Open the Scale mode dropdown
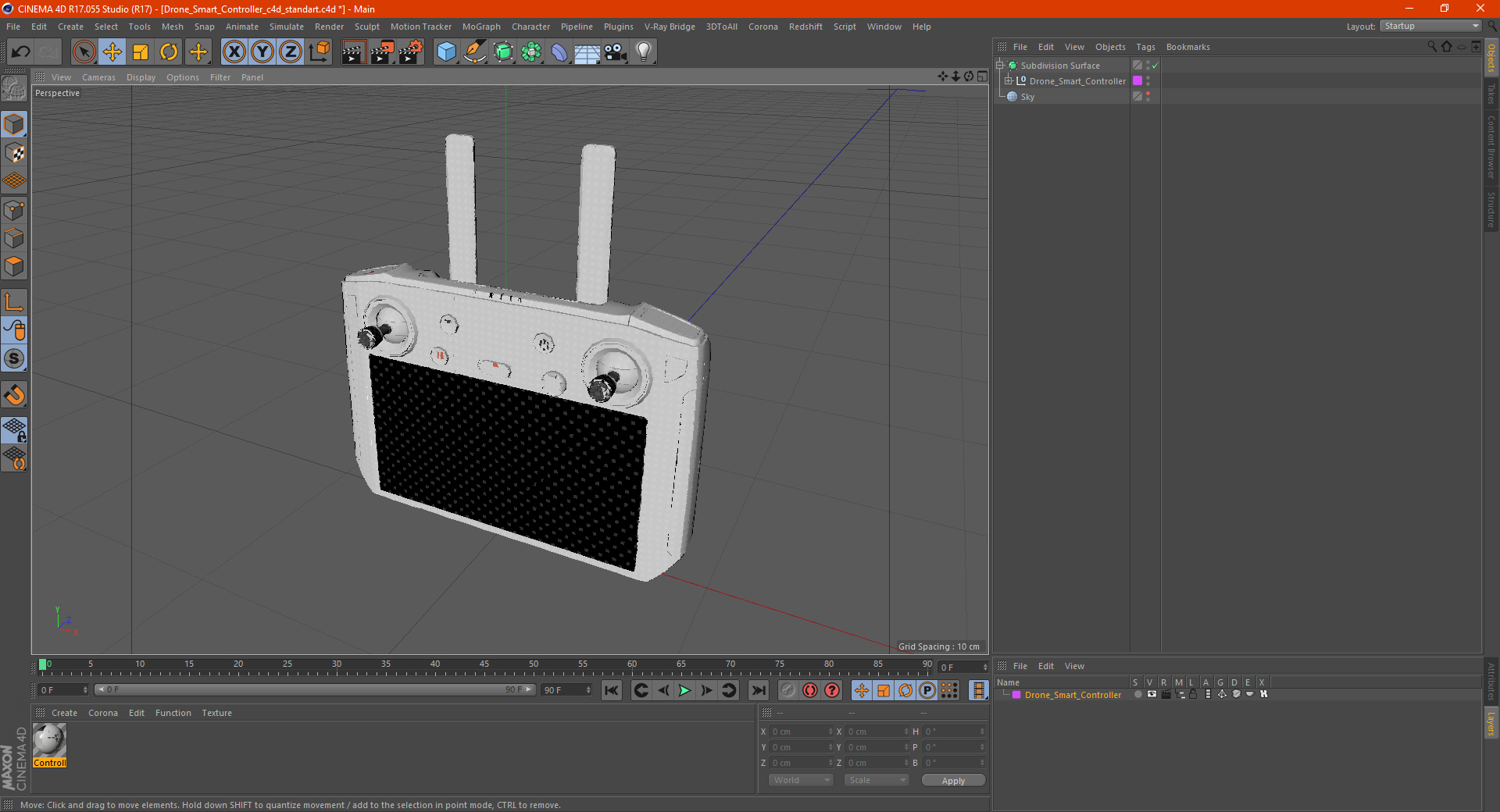The width and height of the screenshot is (1500, 812). [876, 780]
